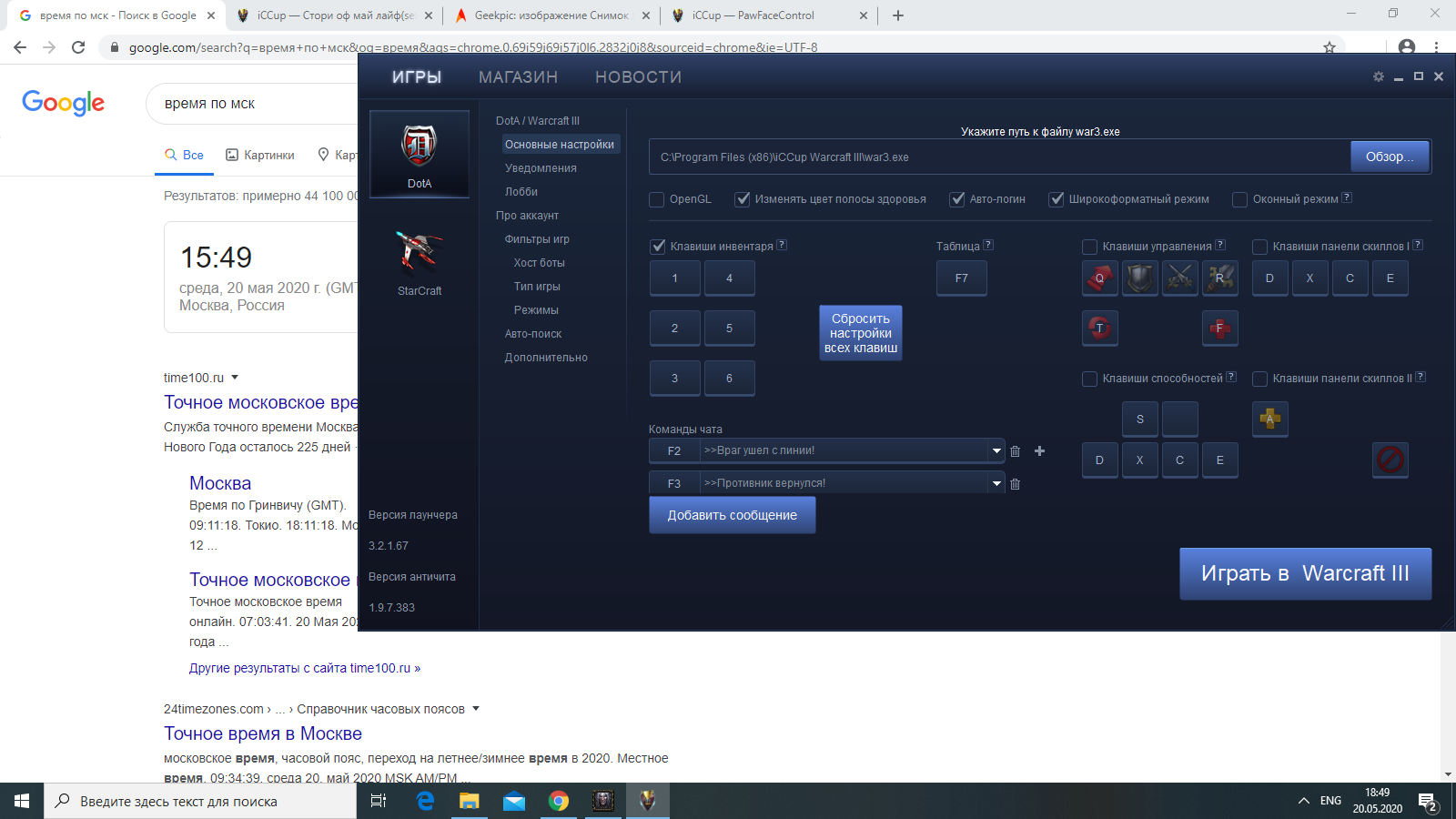Toggle Широкоформатный режим checkbox
Viewport: 1456px width, 819px height.
click(1056, 199)
